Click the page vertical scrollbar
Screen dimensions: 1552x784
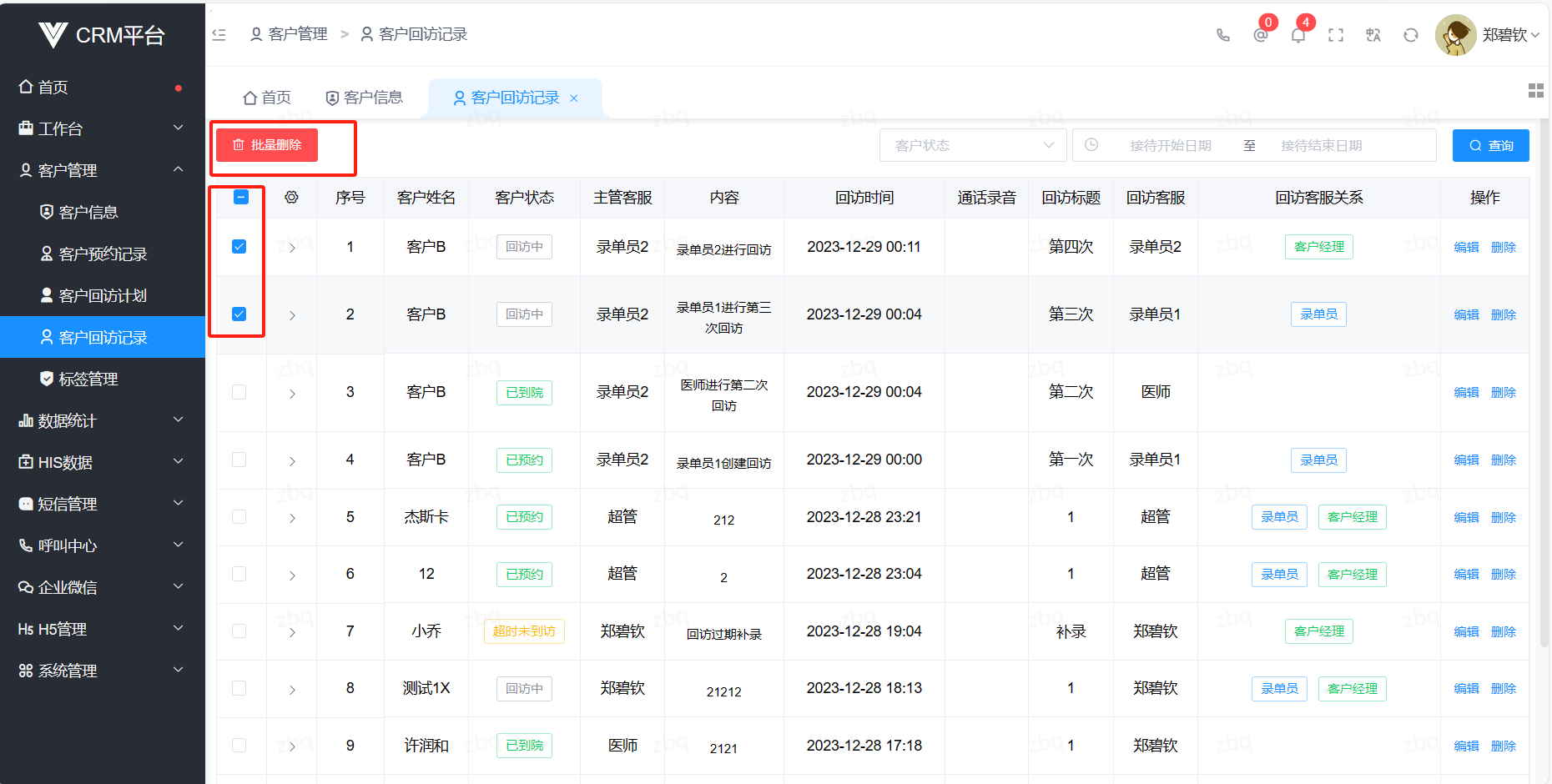[x=1544, y=384]
